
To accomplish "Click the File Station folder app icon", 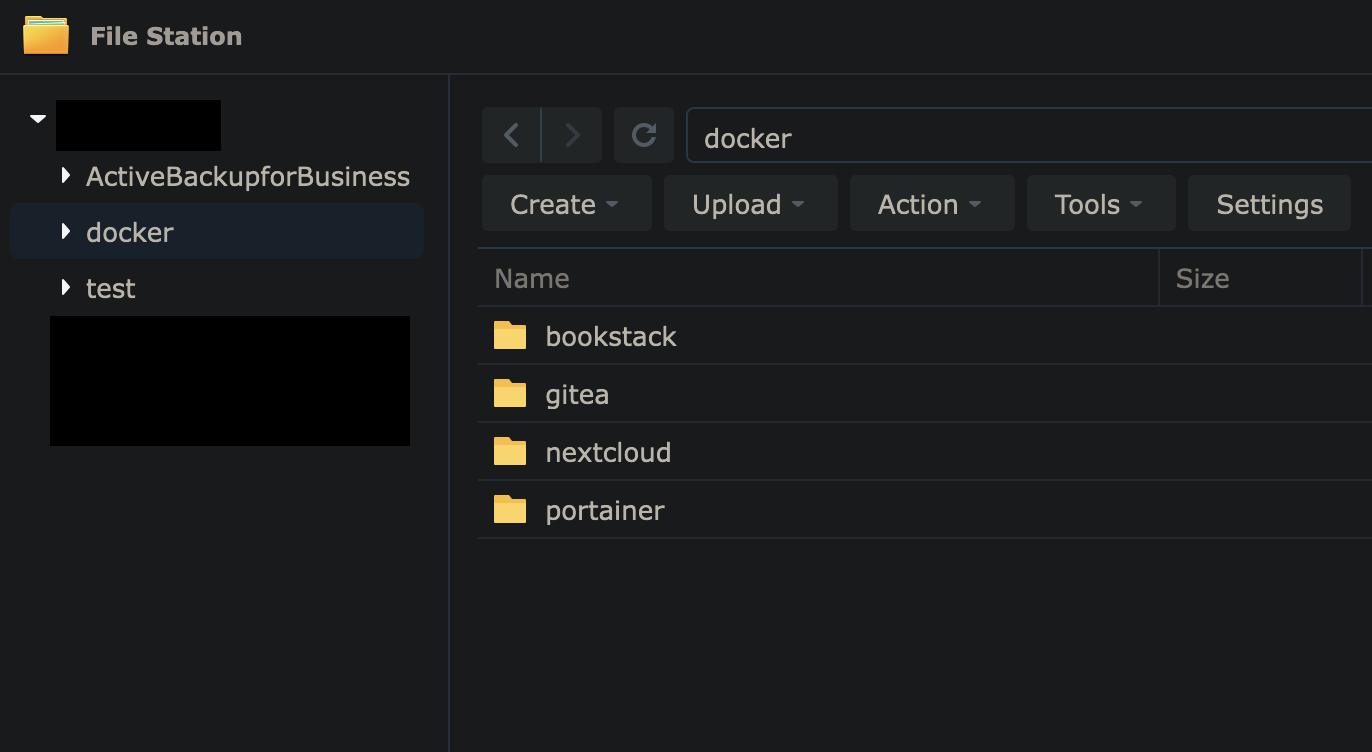I will [46, 35].
